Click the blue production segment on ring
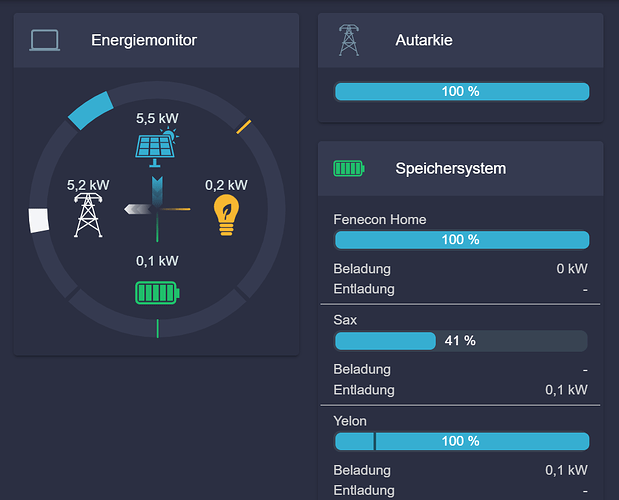619x500 pixels. pos(91,110)
